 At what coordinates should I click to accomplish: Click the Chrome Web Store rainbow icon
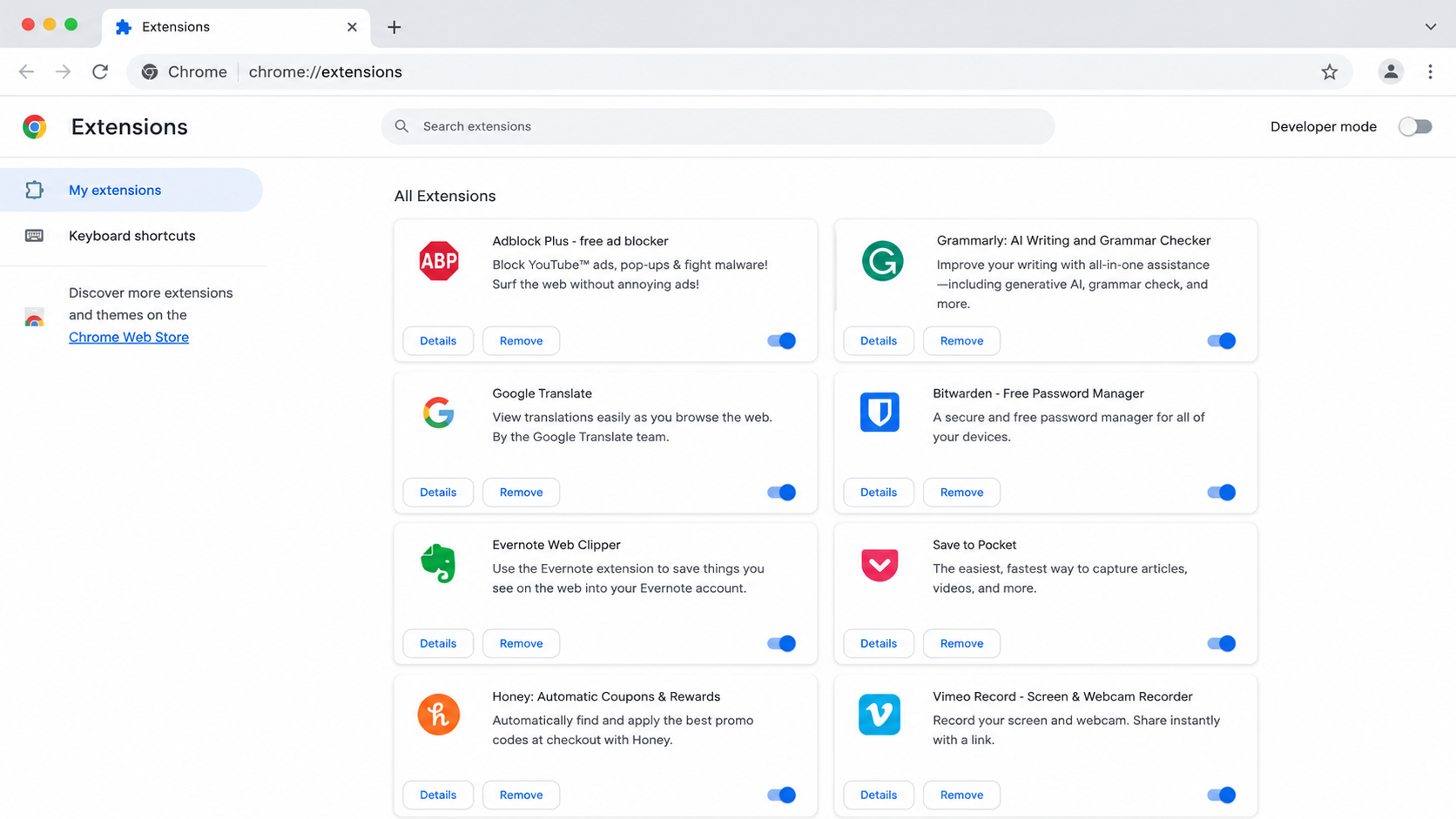coord(34,317)
